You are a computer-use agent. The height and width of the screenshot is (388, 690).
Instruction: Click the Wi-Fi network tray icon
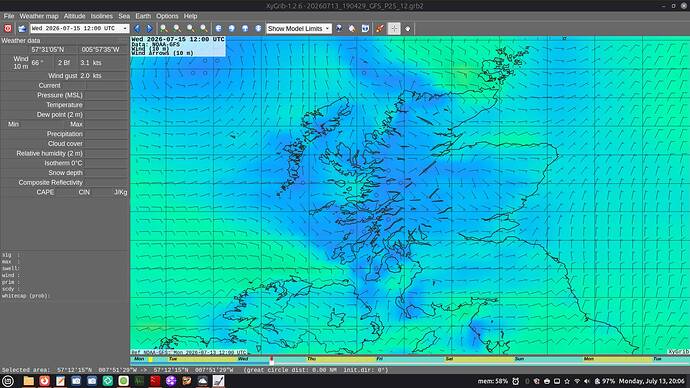click(577, 381)
